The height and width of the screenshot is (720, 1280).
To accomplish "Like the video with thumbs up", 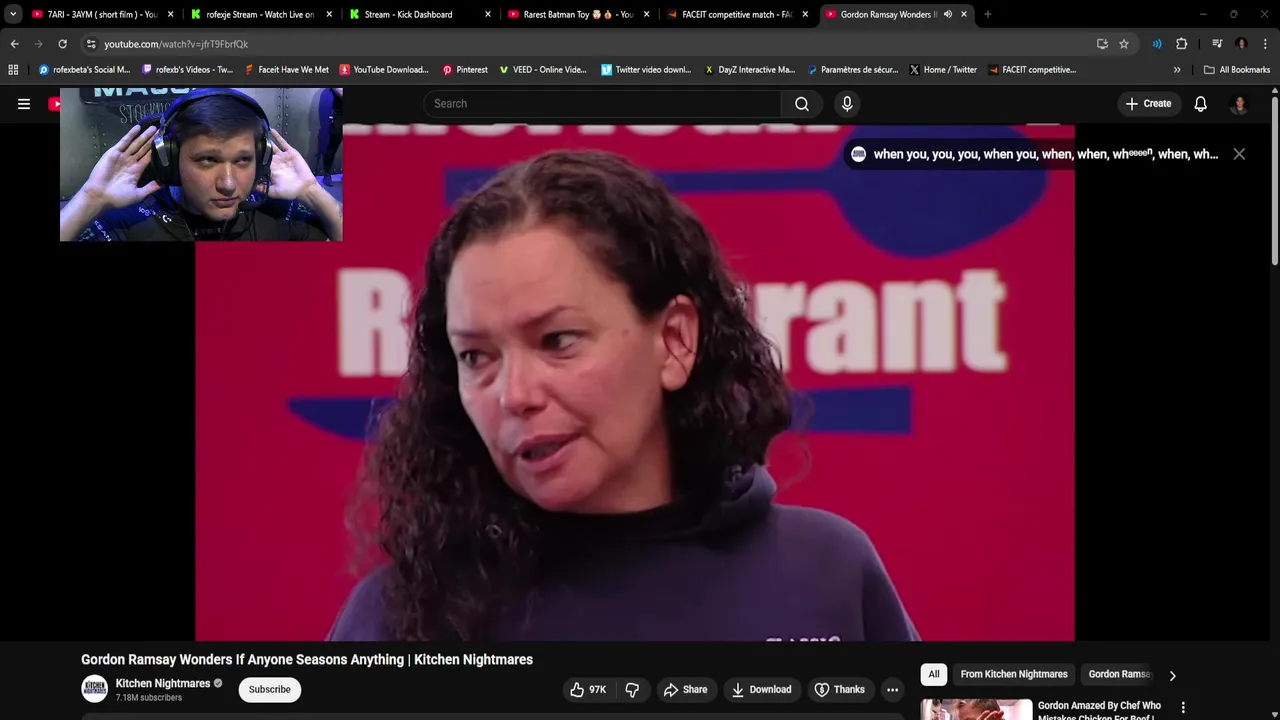I will [588, 690].
